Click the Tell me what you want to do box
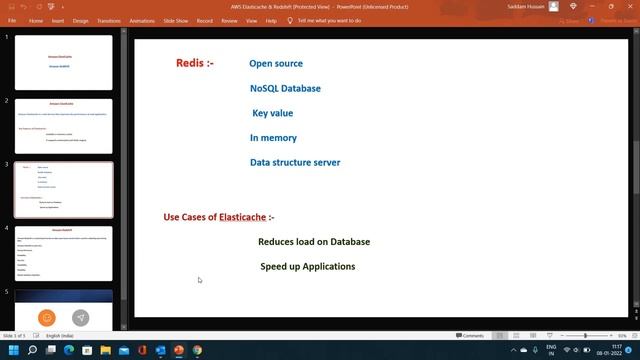Screen dimensions: 640x360 [329, 20]
